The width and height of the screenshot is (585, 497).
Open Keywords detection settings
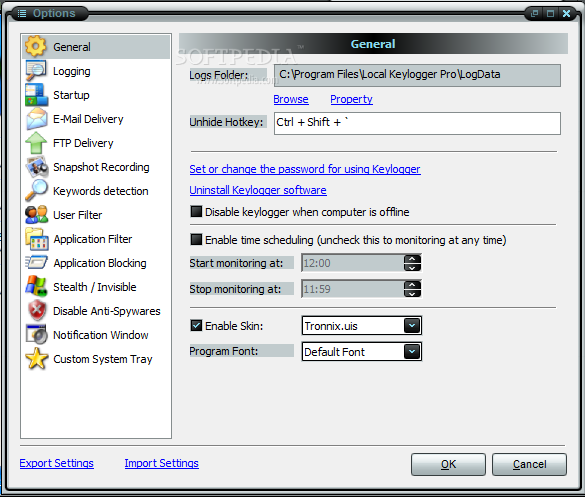point(96,191)
